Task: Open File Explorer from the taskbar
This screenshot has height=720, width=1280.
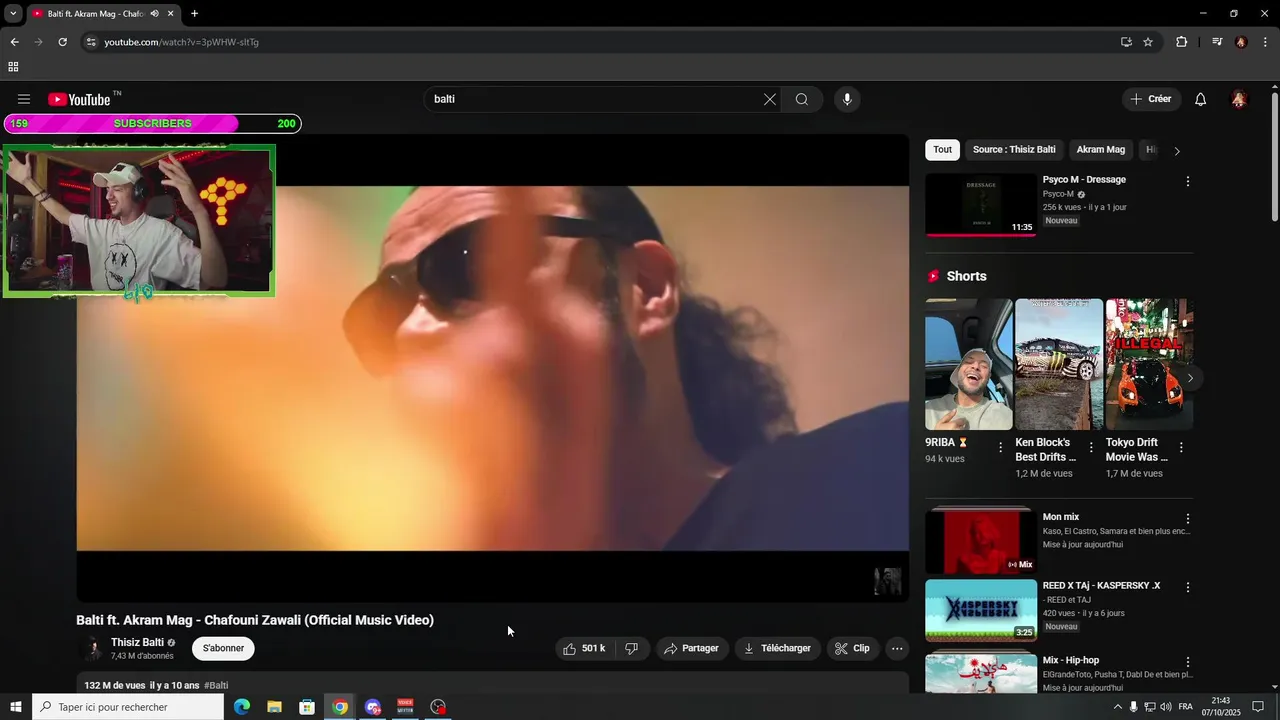Action: click(274, 707)
